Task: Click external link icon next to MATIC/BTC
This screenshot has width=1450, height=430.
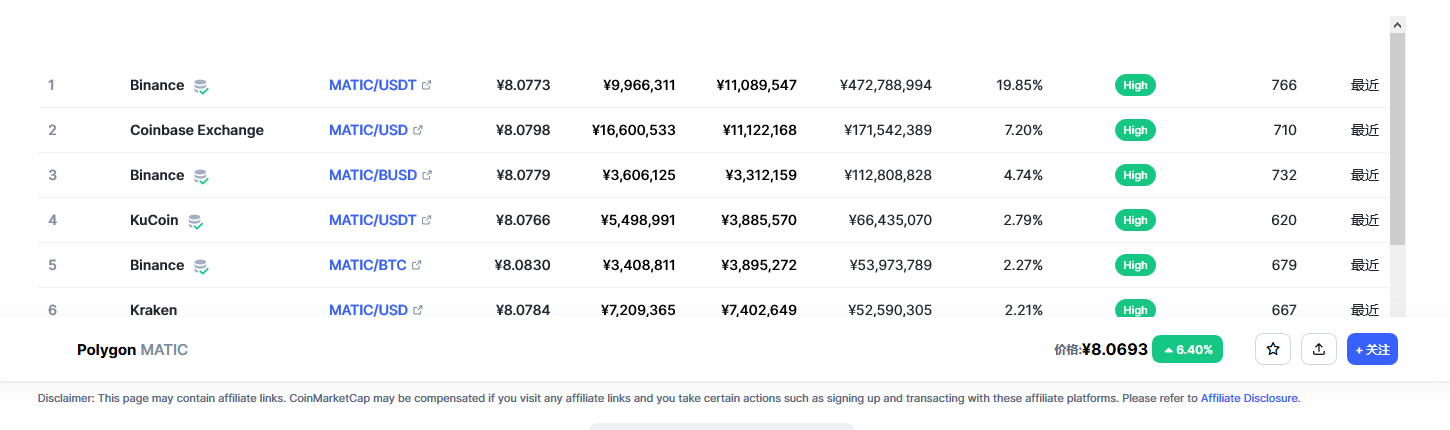Action: (x=417, y=265)
